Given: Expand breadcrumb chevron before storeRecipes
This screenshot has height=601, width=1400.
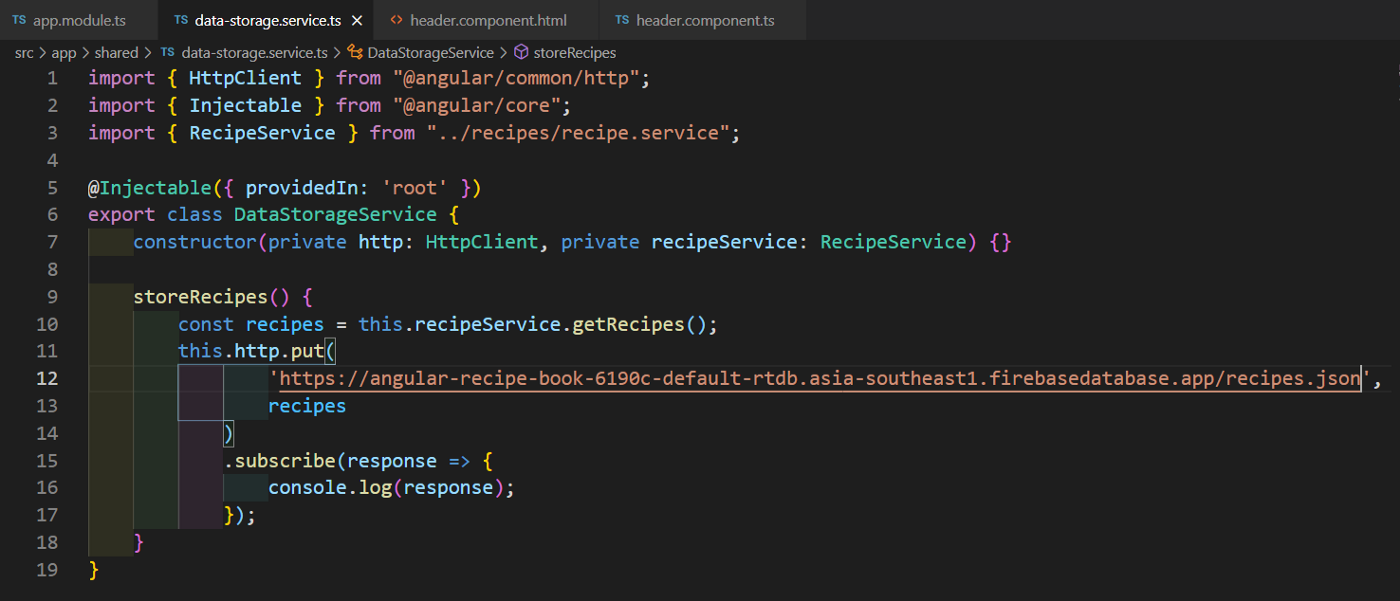Looking at the screenshot, I should 503,53.
